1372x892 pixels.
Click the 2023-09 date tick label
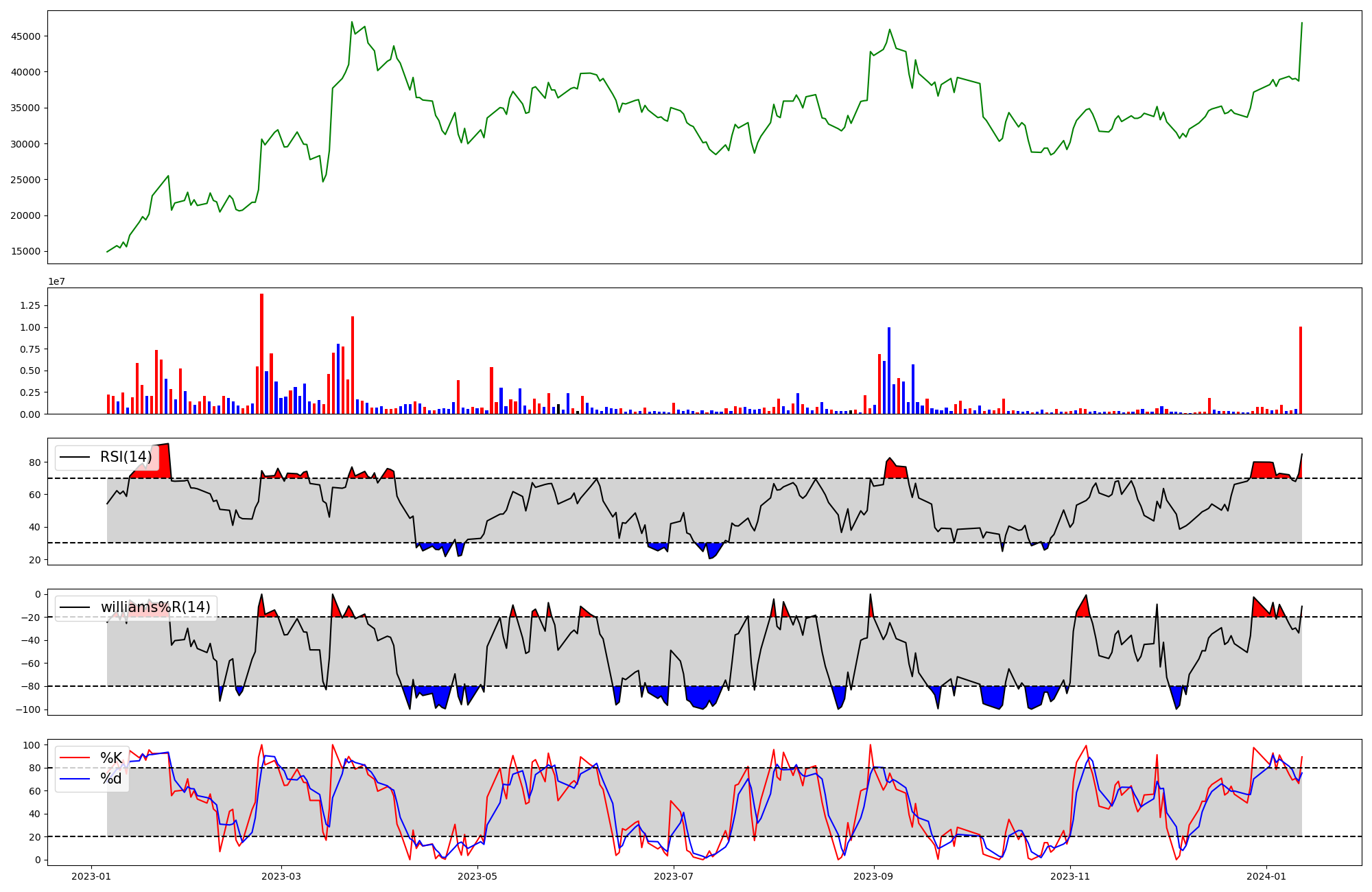pos(873,876)
